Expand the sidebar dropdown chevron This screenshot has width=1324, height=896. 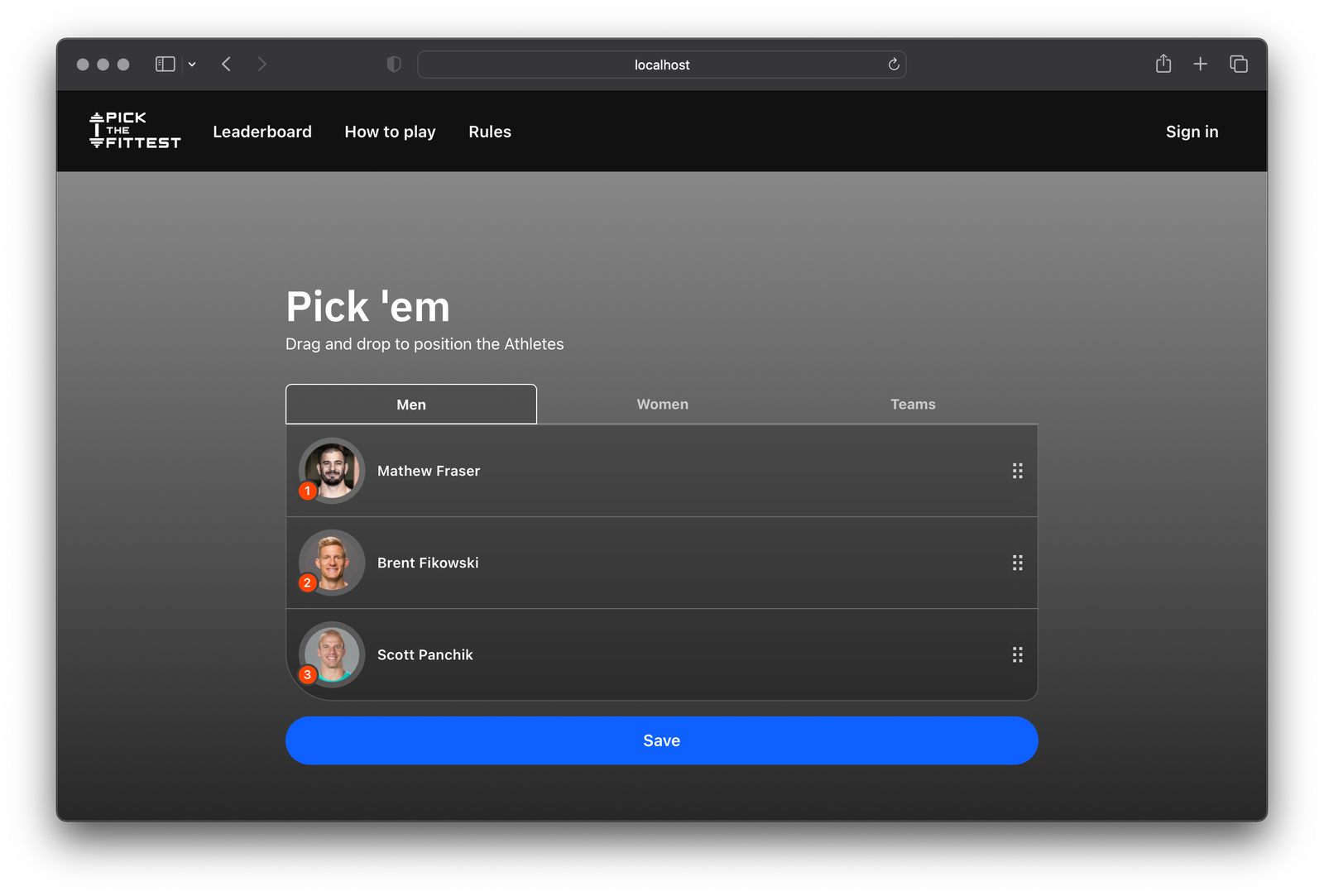(x=192, y=65)
